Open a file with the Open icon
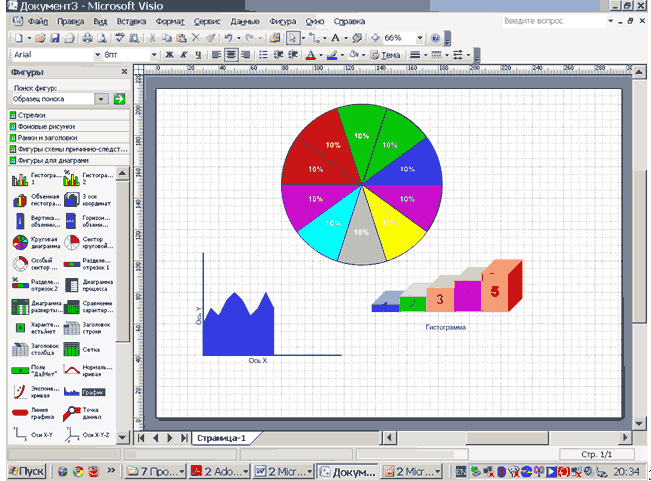This screenshot has height=481, width=651. tap(40, 38)
